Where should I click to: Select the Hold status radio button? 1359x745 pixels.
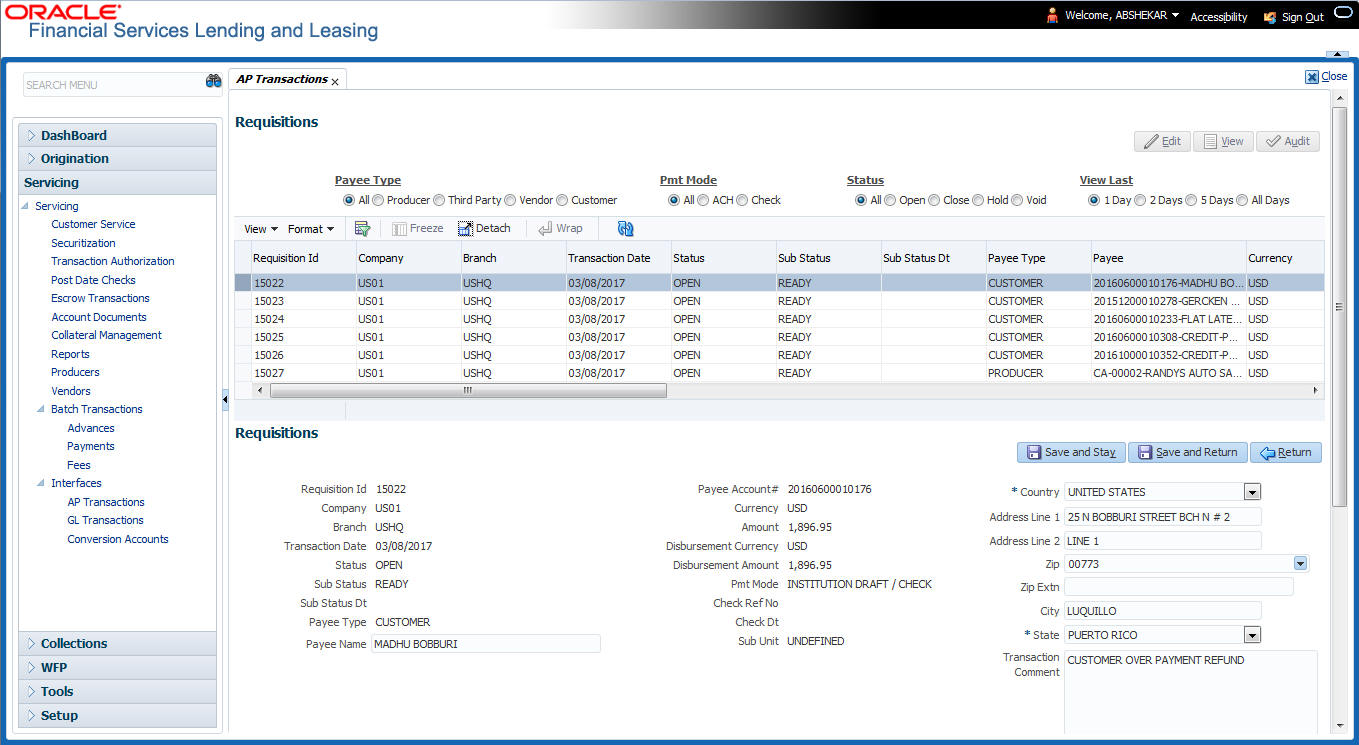978,200
